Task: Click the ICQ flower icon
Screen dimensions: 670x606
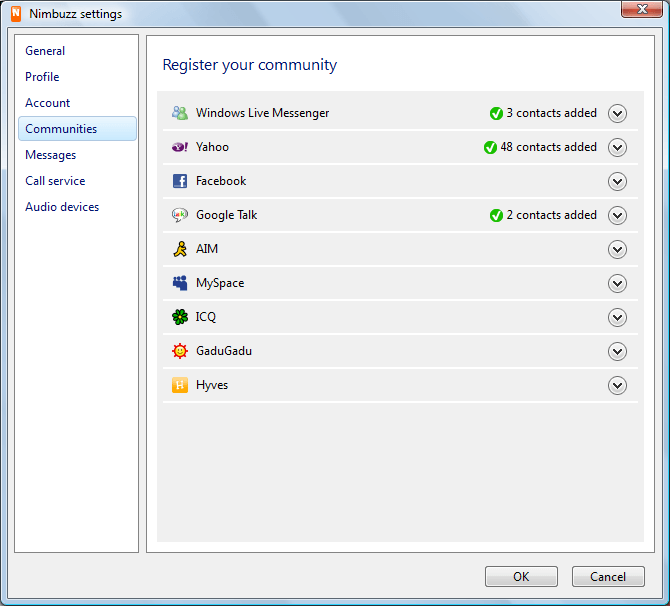Action: (180, 317)
